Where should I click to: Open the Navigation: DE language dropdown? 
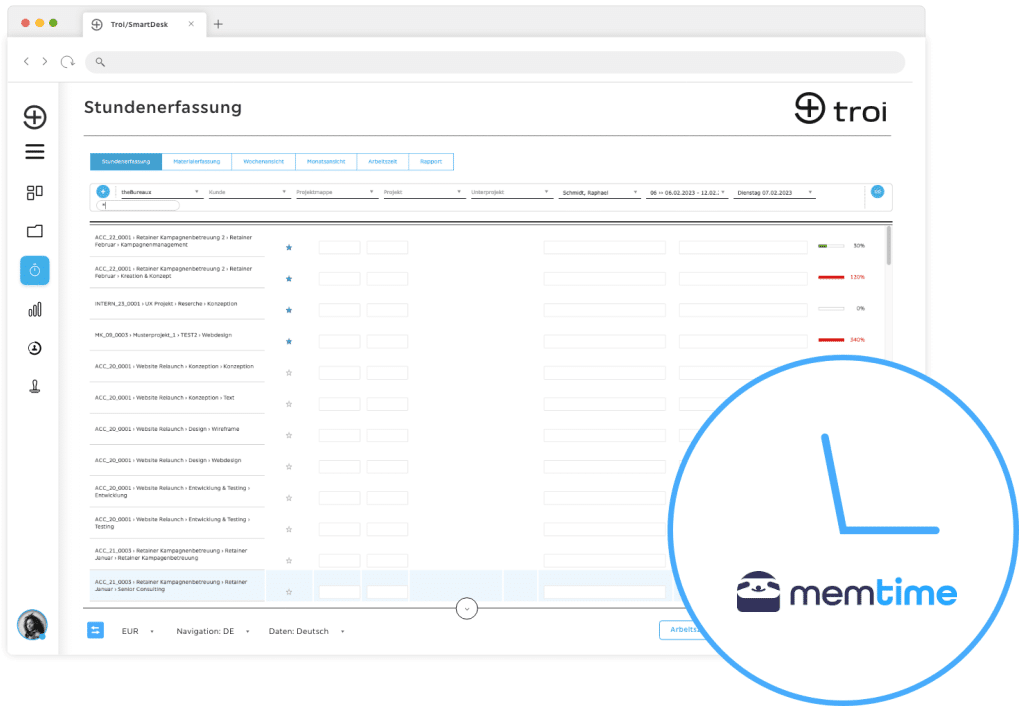click(x=213, y=631)
